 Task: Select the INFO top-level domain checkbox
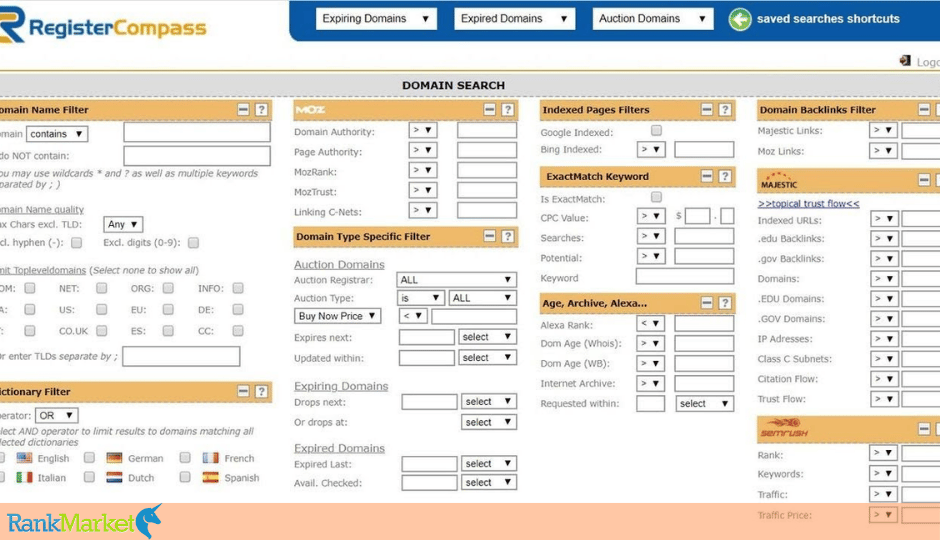[238, 288]
